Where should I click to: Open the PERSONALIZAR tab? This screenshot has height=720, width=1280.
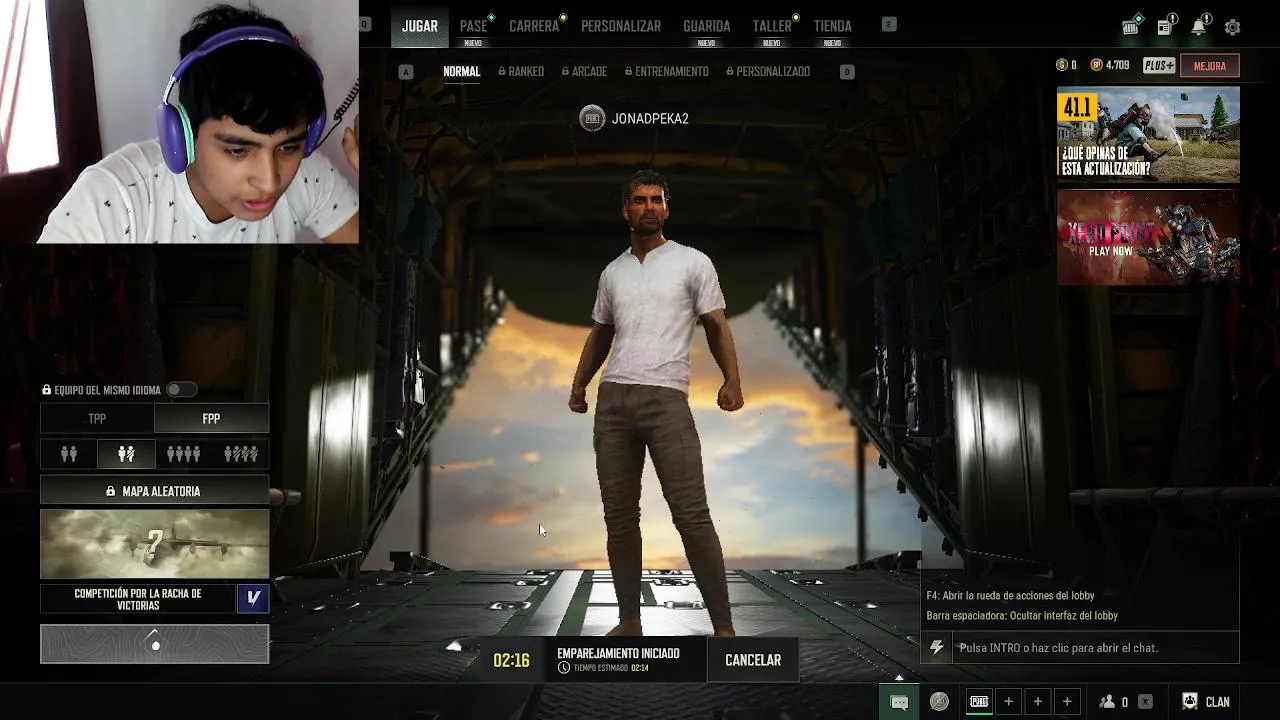click(621, 26)
